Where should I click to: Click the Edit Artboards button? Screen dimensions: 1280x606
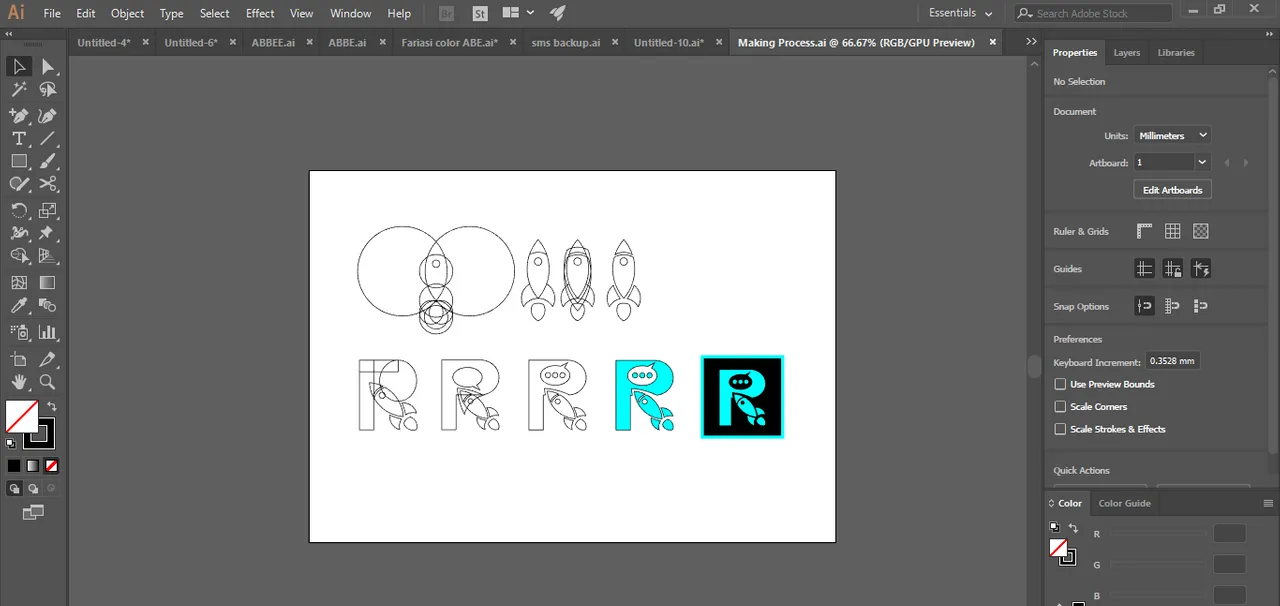pyautogui.click(x=1173, y=190)
